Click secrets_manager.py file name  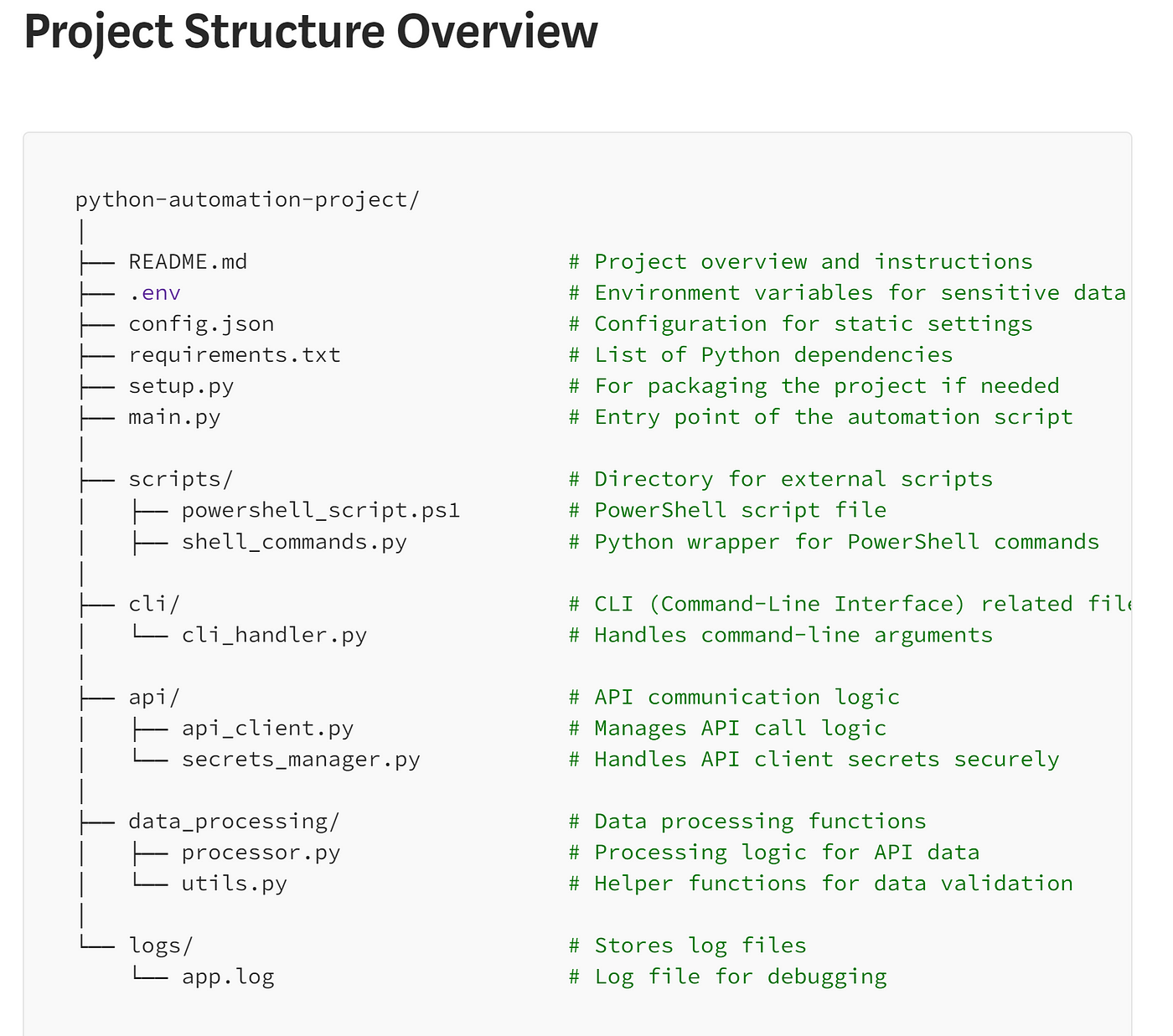(301, 760)
